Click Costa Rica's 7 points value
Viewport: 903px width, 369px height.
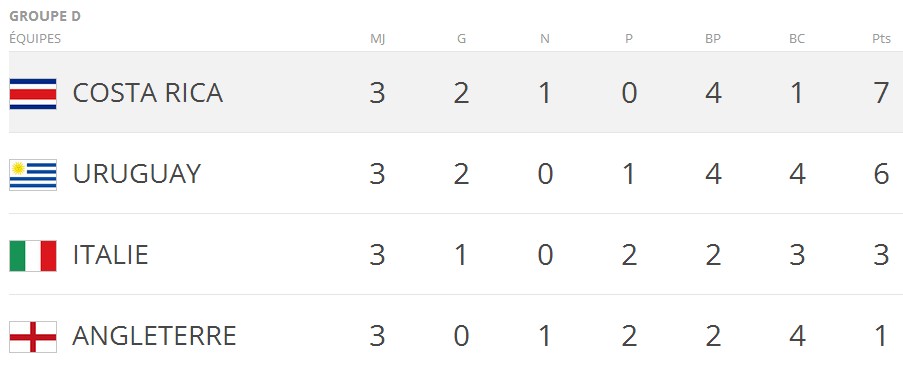881,93
